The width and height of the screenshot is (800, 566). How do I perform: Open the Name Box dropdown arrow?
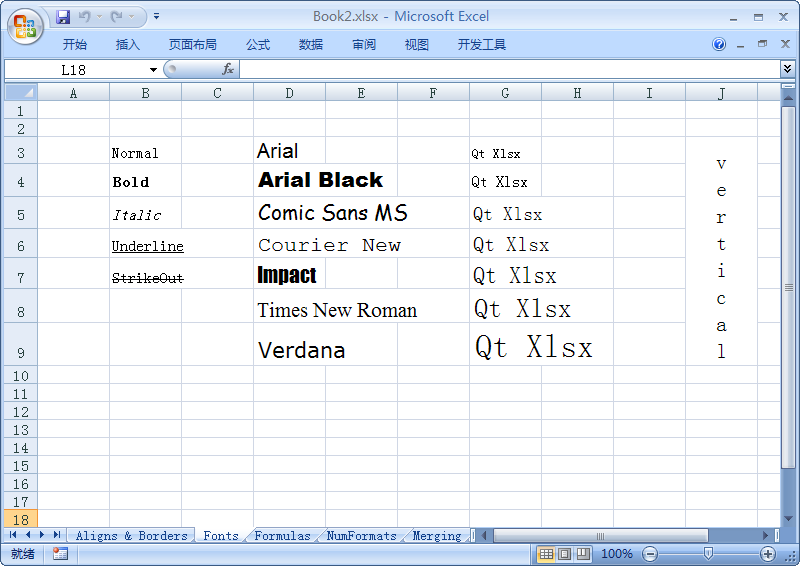pos(153,69)
